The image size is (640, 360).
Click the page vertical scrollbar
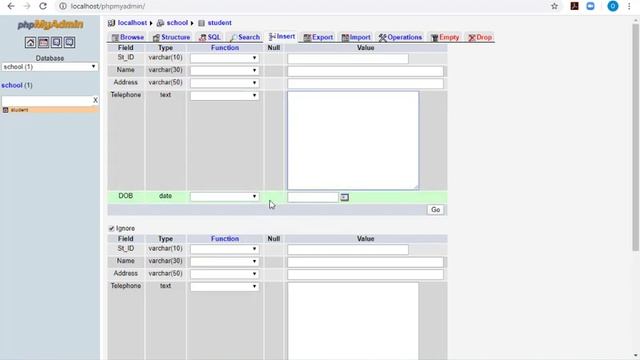(x=636, y=138)
